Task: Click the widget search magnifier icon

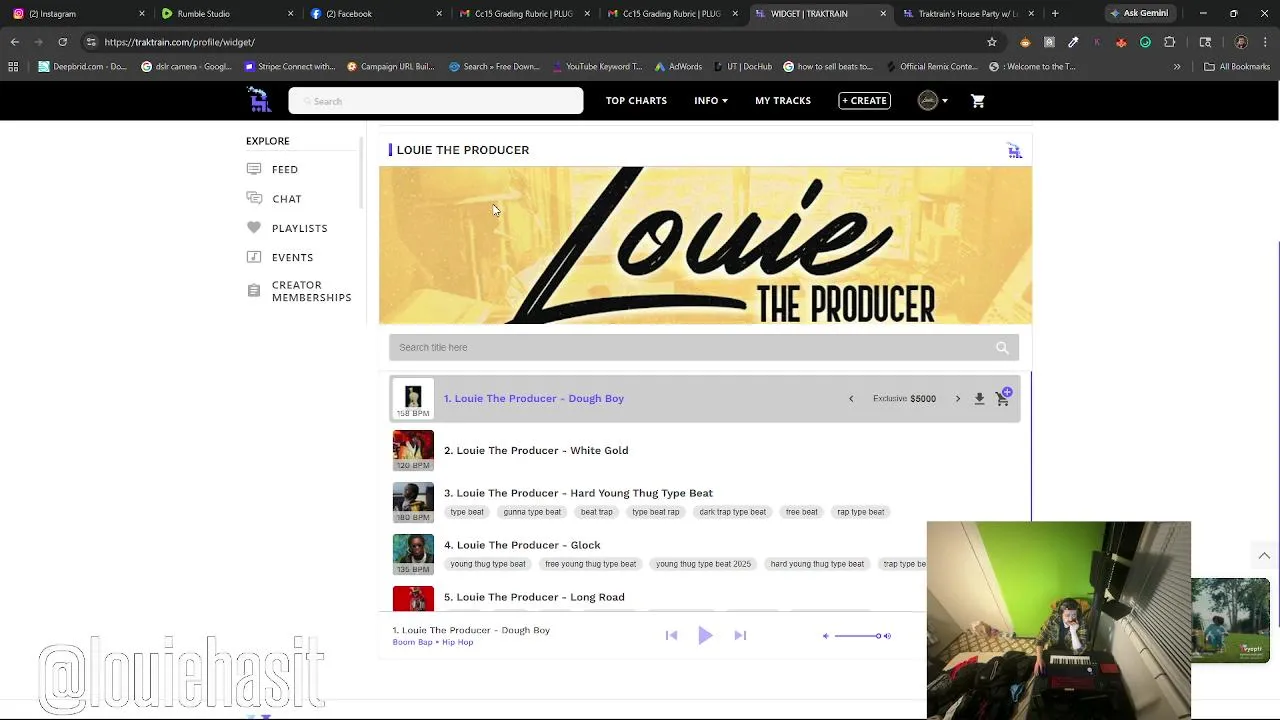Action: (x=1002, y=348)
